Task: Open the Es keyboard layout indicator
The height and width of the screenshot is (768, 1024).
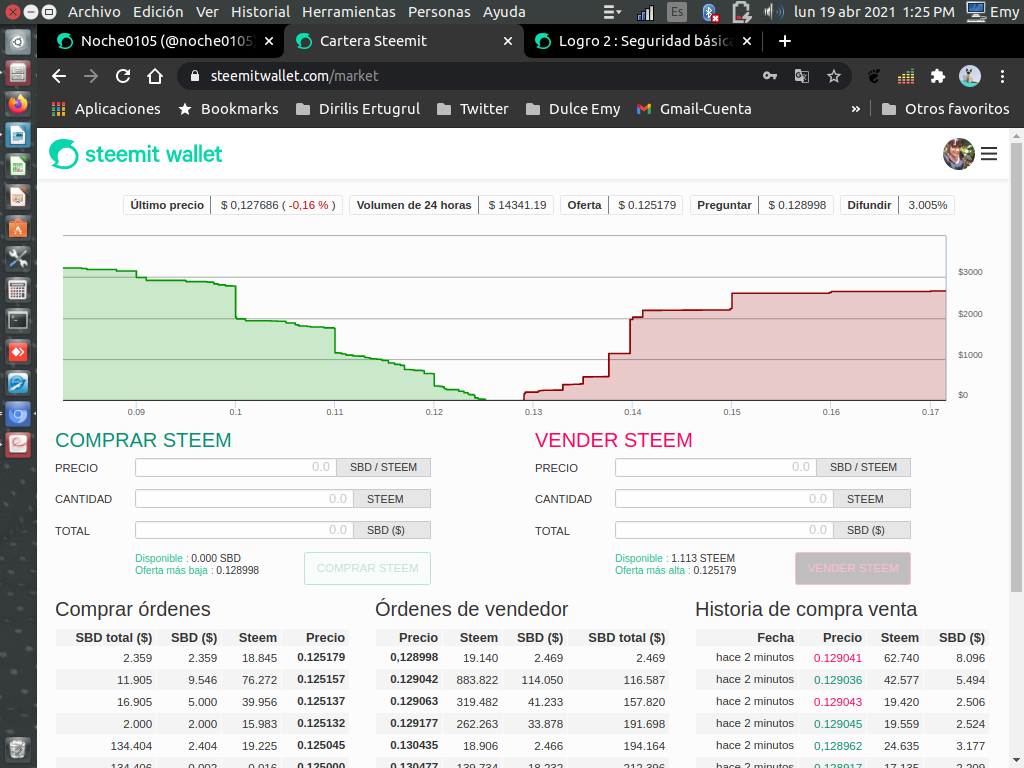Action: click(x=677, y=12)
